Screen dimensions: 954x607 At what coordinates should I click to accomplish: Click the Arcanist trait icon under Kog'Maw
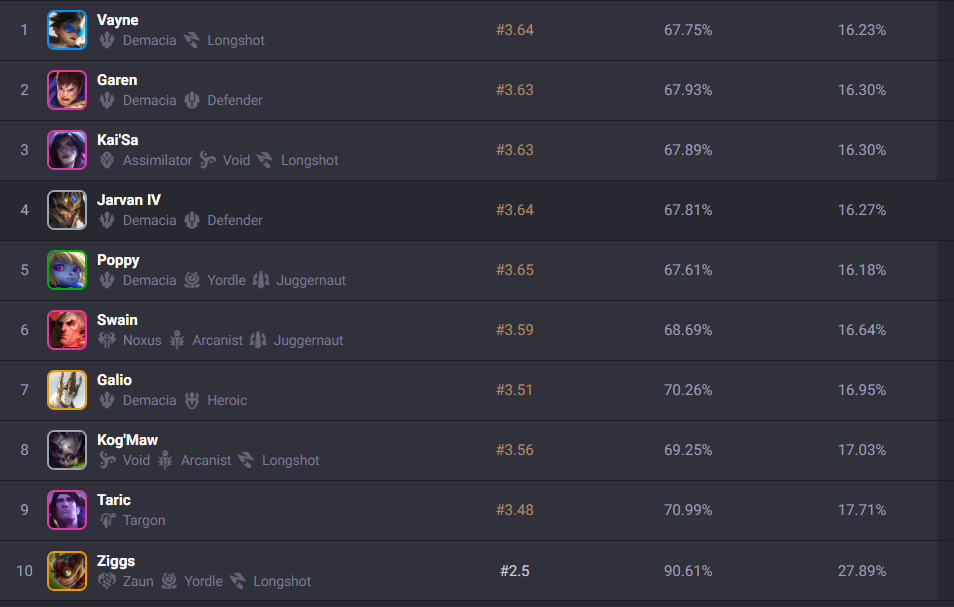coord(165,461)
